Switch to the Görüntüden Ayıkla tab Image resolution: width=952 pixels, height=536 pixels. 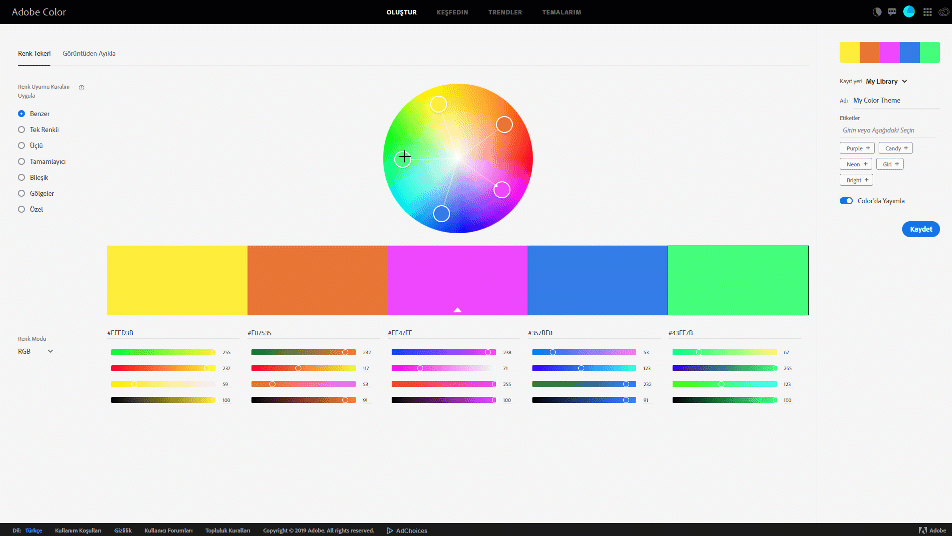[x=89, y=53]
